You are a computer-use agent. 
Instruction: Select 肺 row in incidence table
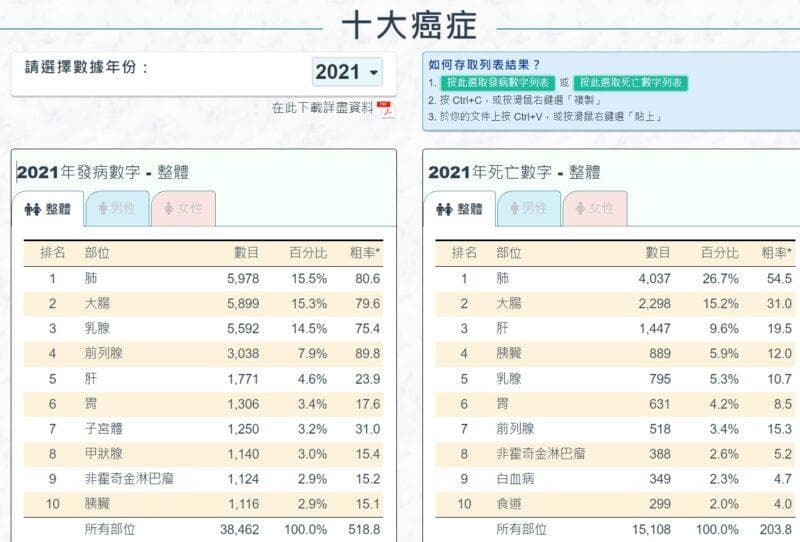(203, 279)
